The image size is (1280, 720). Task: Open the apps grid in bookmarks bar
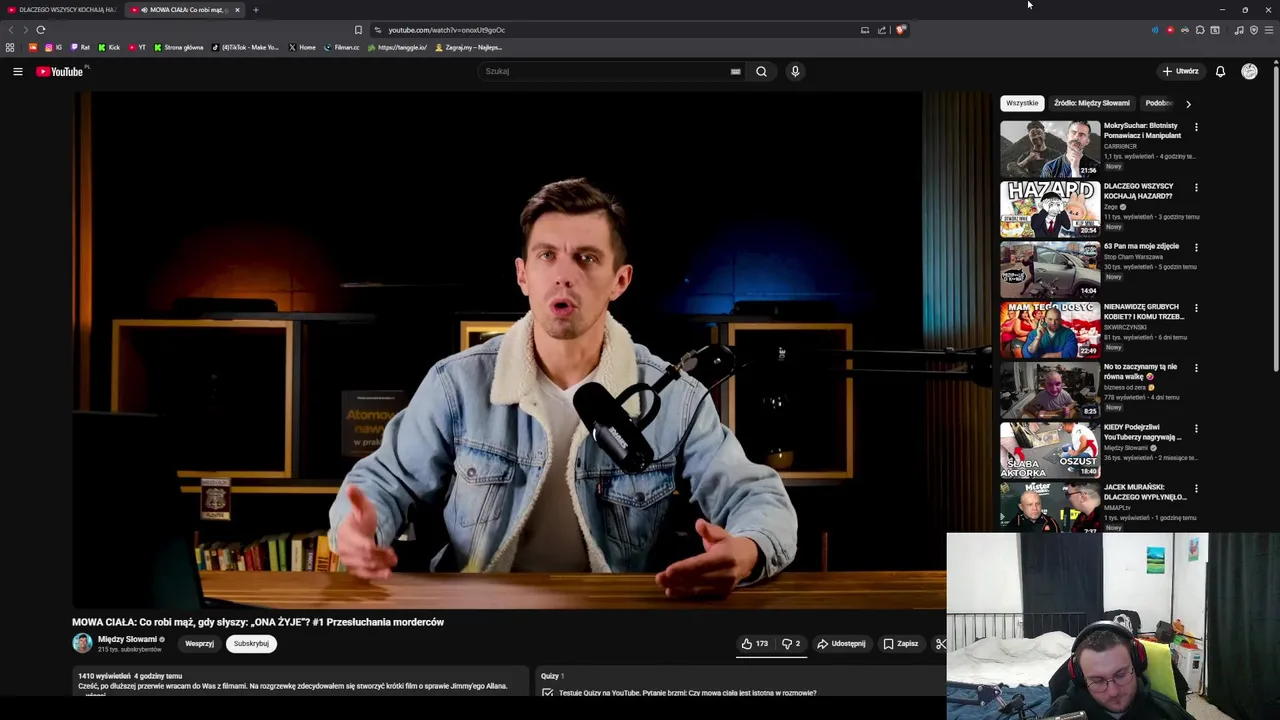(10, 47)
